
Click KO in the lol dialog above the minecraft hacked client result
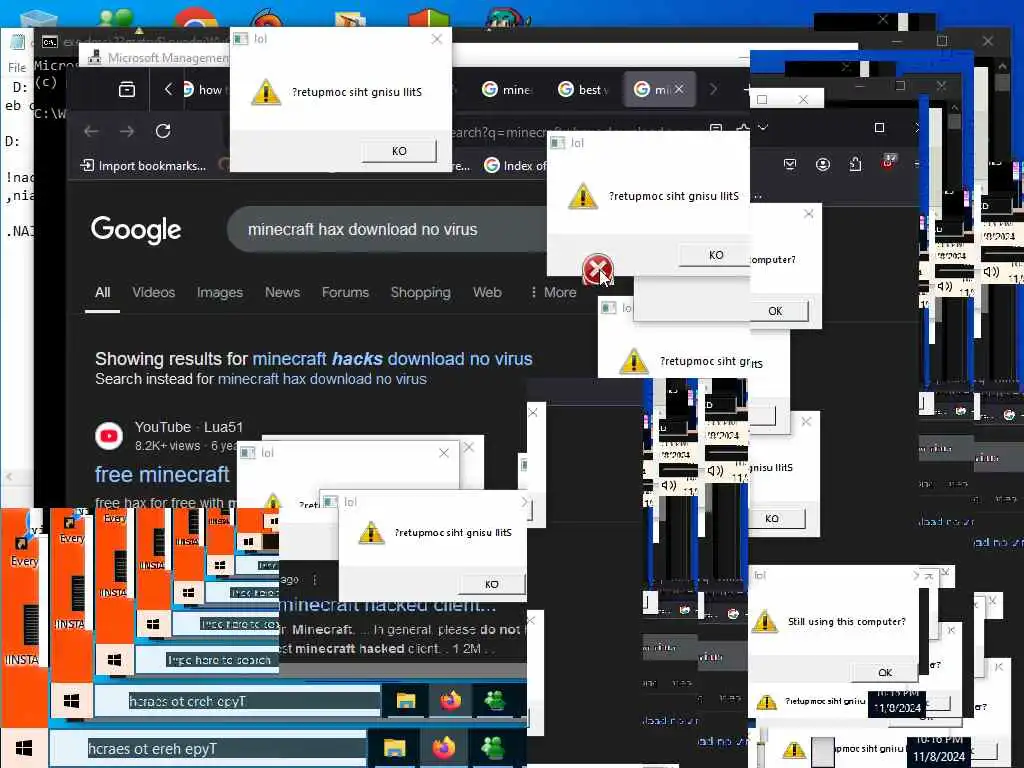coord(492,584)
